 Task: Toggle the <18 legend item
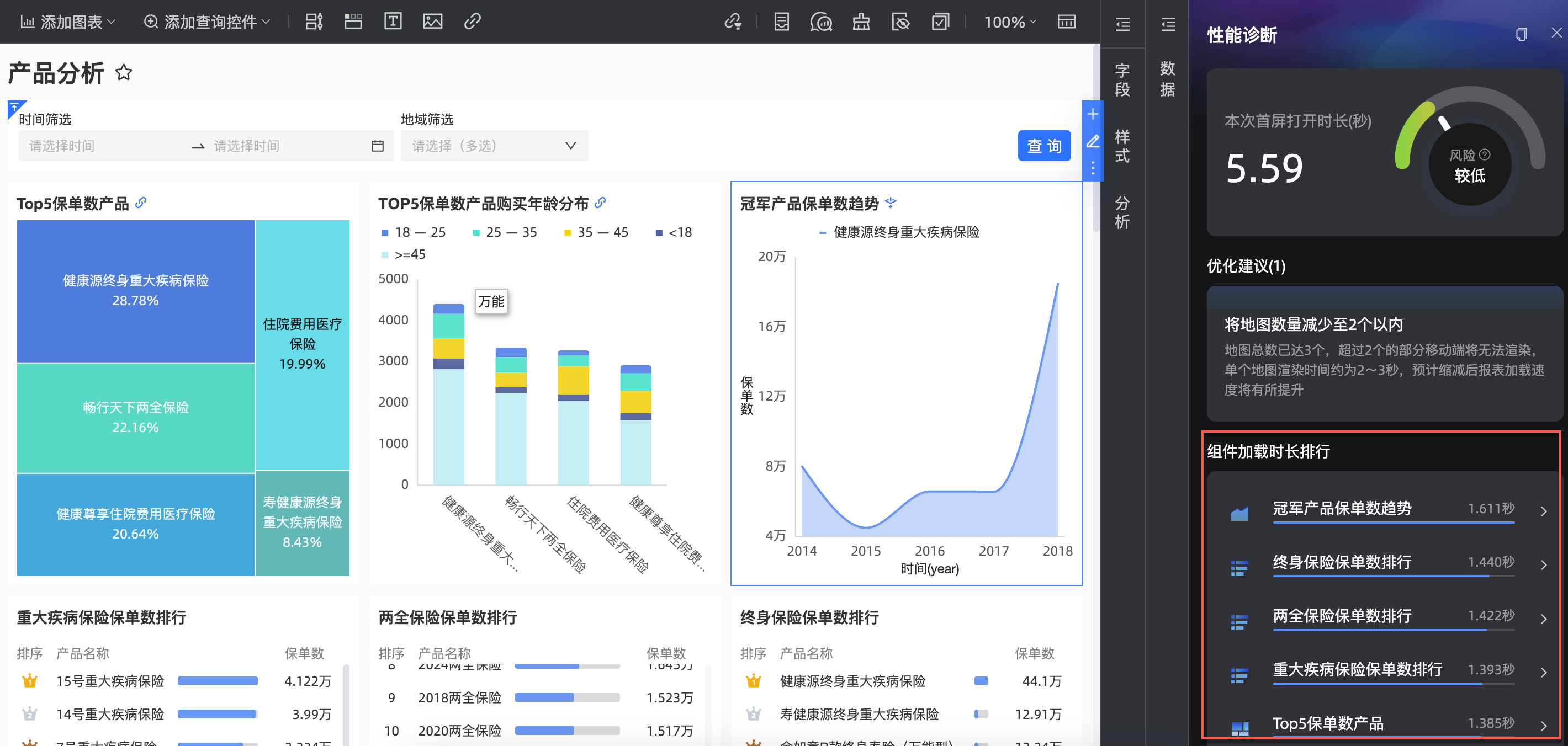(674, 232)
